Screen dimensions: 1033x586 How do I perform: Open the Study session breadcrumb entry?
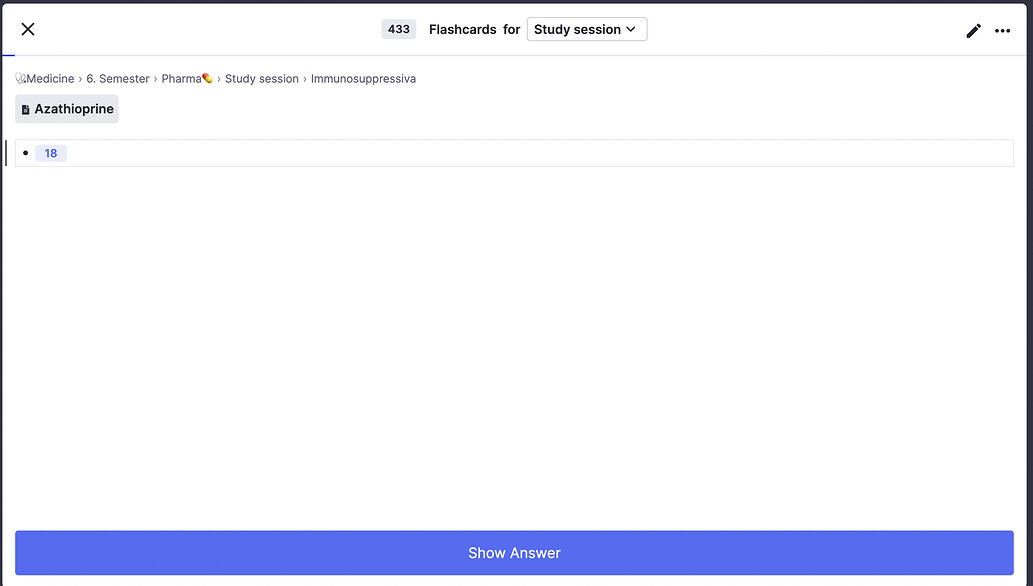click(x=261, y=78)
